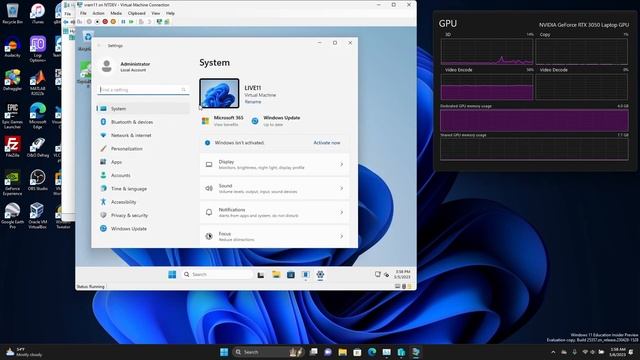The width and height of the screenshot is (640, 360).
Task: Open Microsoft 365 View benefits tile
Action: [223, 121]
